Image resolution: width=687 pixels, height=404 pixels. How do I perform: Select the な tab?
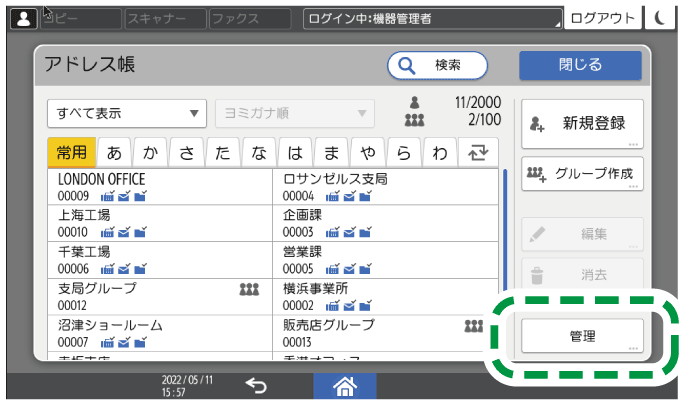(259, 152)
